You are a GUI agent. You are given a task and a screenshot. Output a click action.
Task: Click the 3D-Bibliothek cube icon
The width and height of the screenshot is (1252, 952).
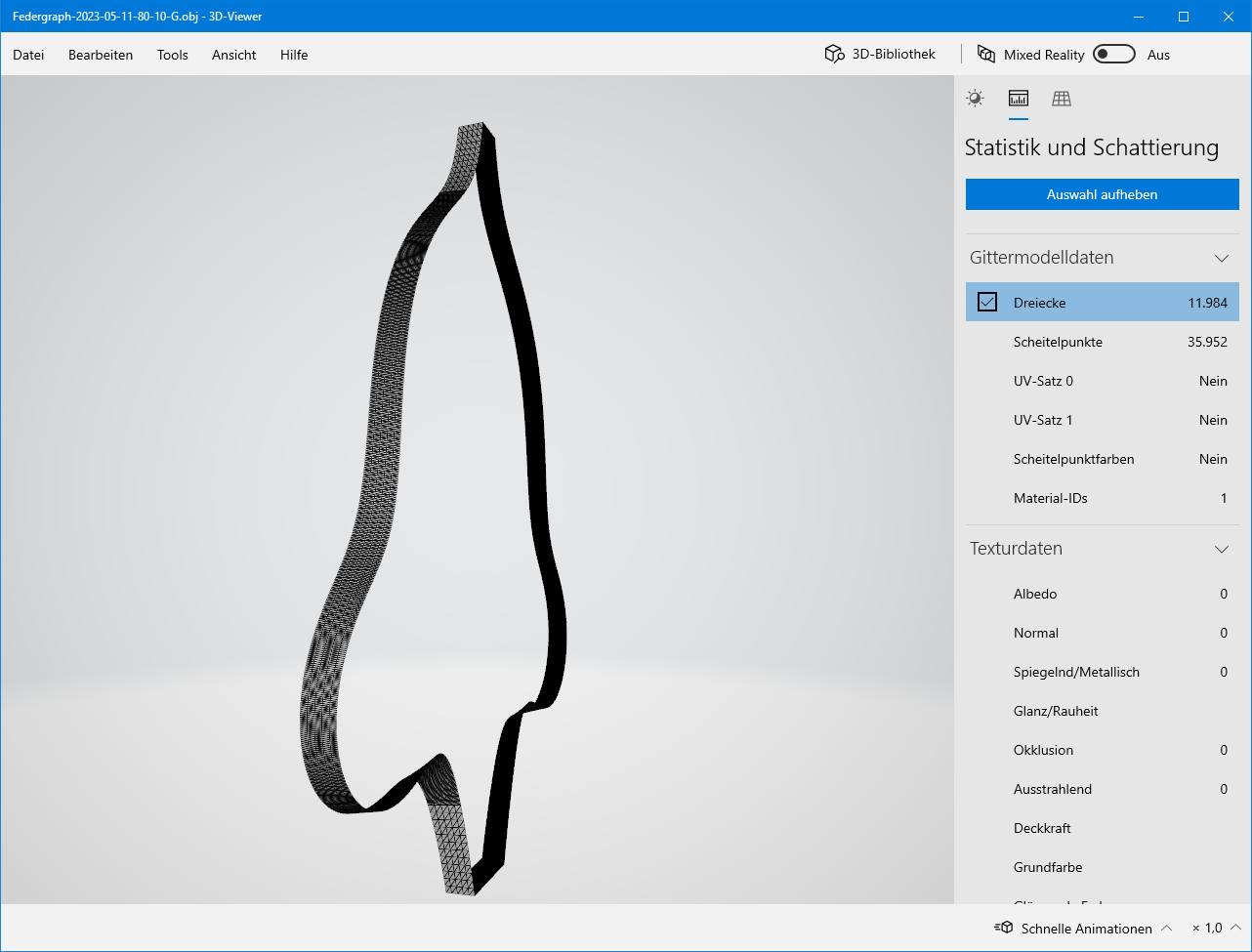pyautogui.click(x=833, y=55)
